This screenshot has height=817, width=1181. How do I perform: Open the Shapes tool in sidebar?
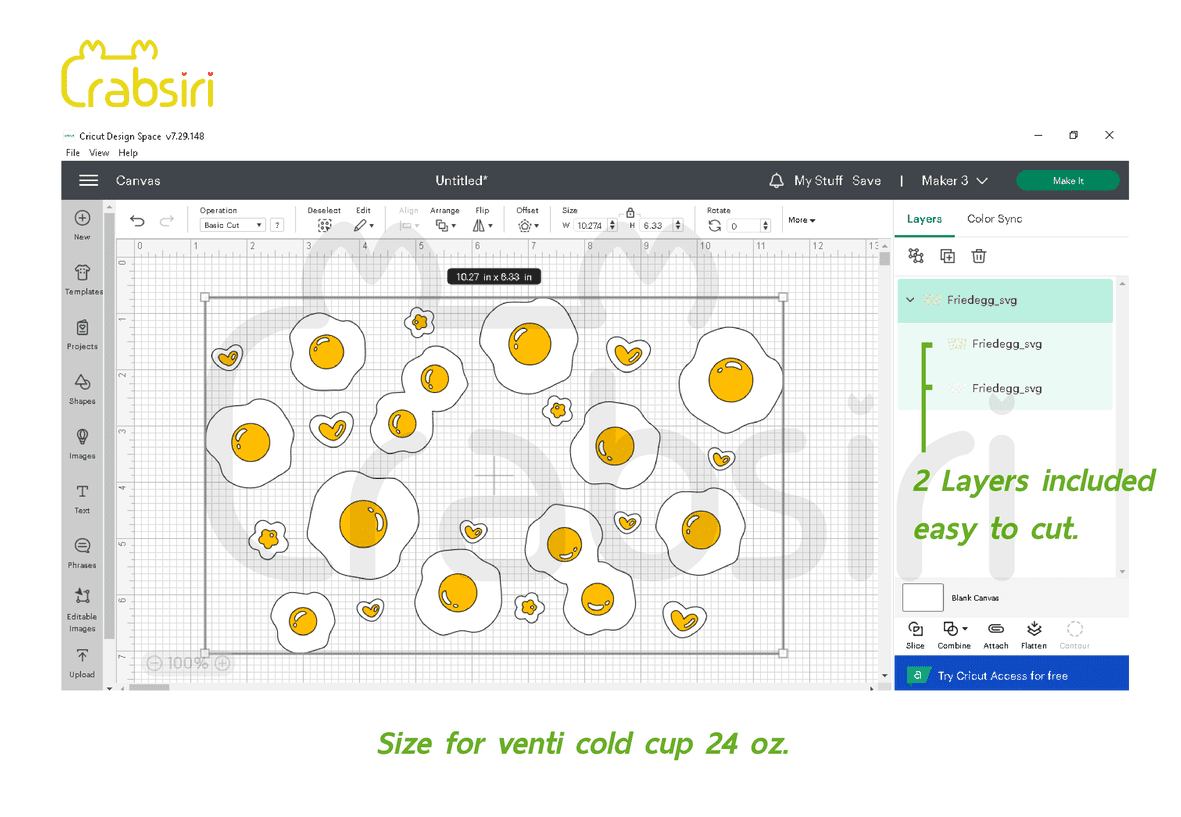(x=82, y=387)
